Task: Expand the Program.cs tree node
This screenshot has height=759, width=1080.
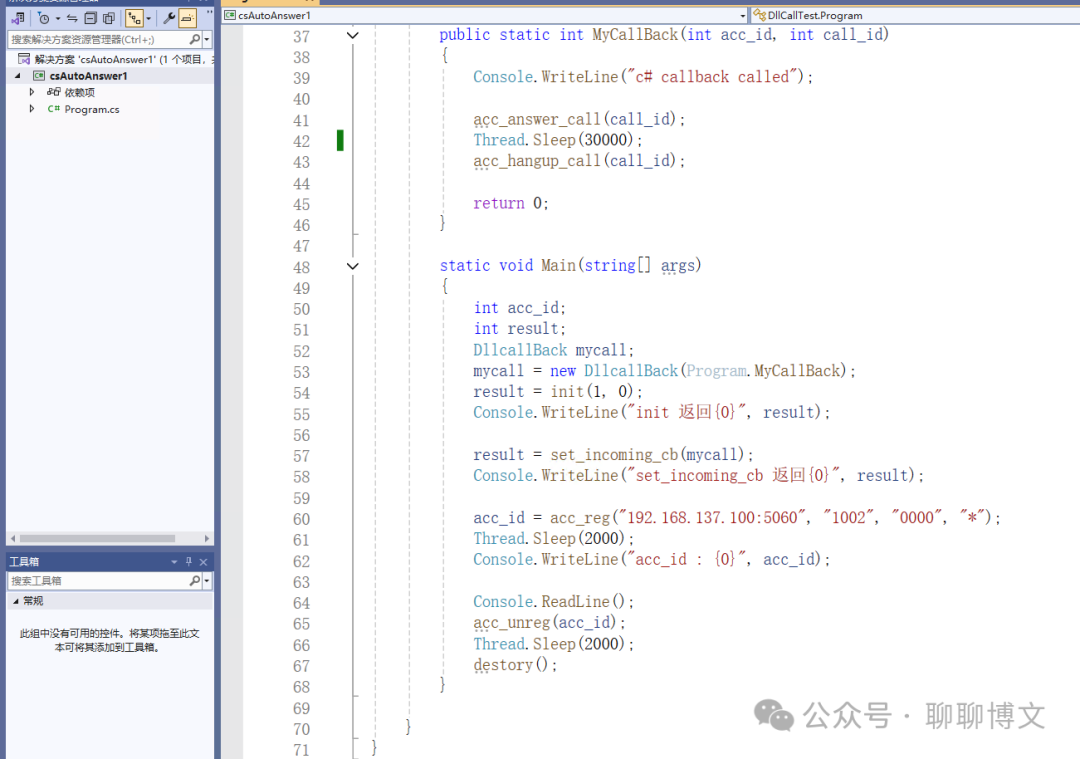Action: (x=32, y=109)
